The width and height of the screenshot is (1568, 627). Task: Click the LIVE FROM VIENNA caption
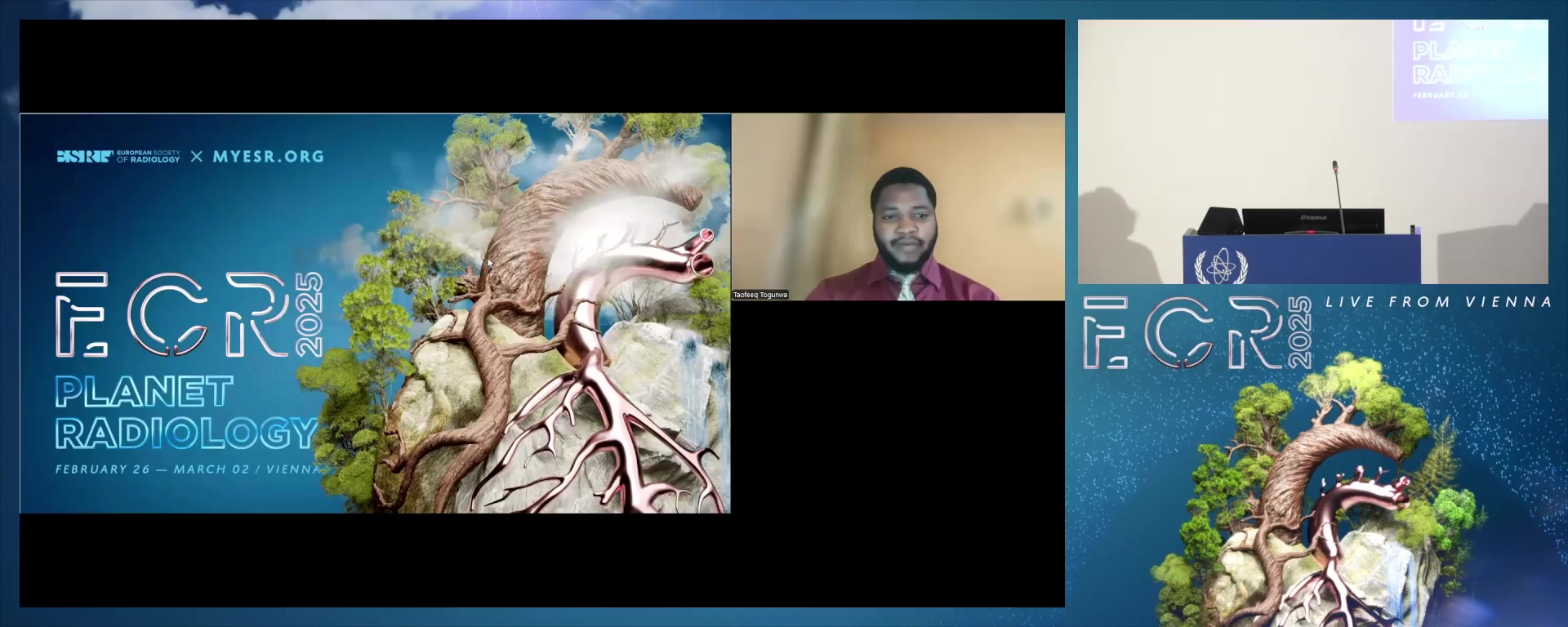[x=1438, y=302]
